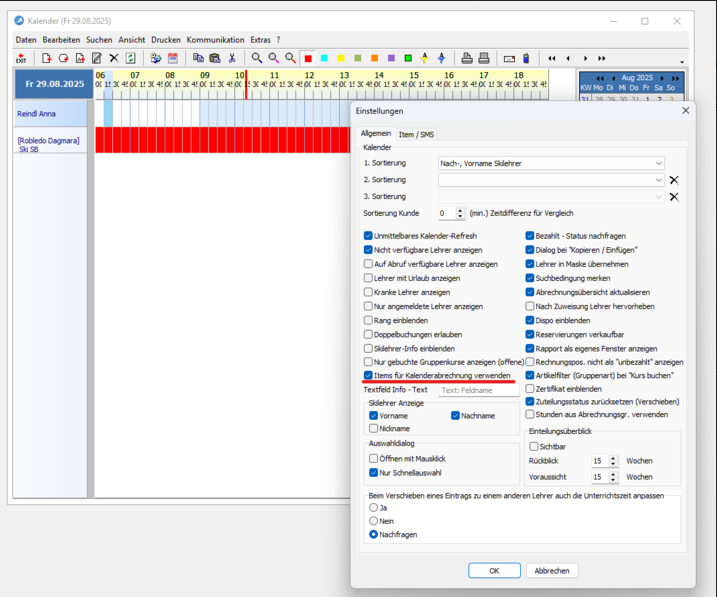Click the paste clipboard toolbar icon
Viewport: 717px width, 597px height.
pyautogui.click(x=215, y=59)
